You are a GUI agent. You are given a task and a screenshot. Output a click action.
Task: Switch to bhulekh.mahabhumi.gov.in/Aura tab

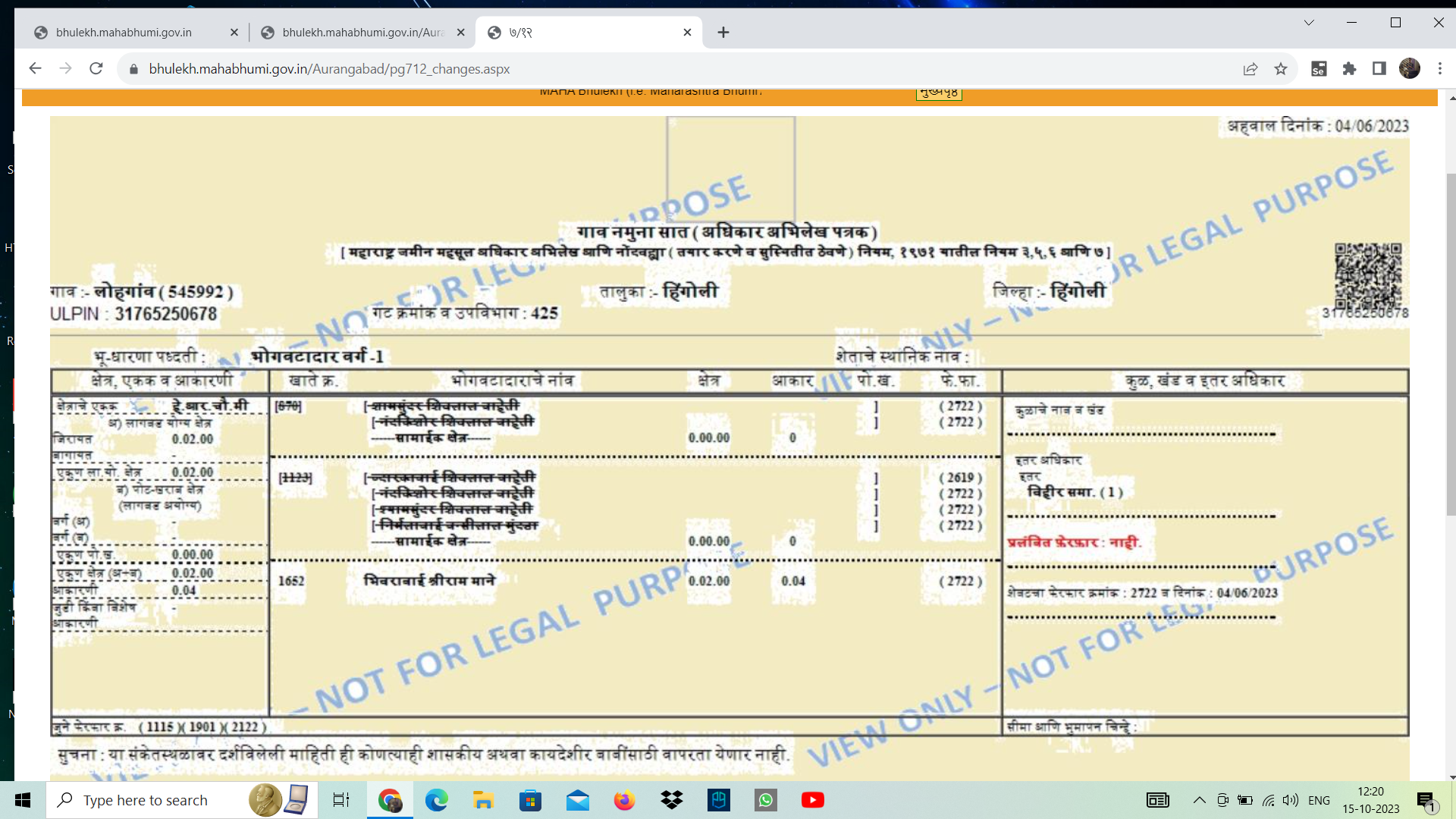coord(362,33)
